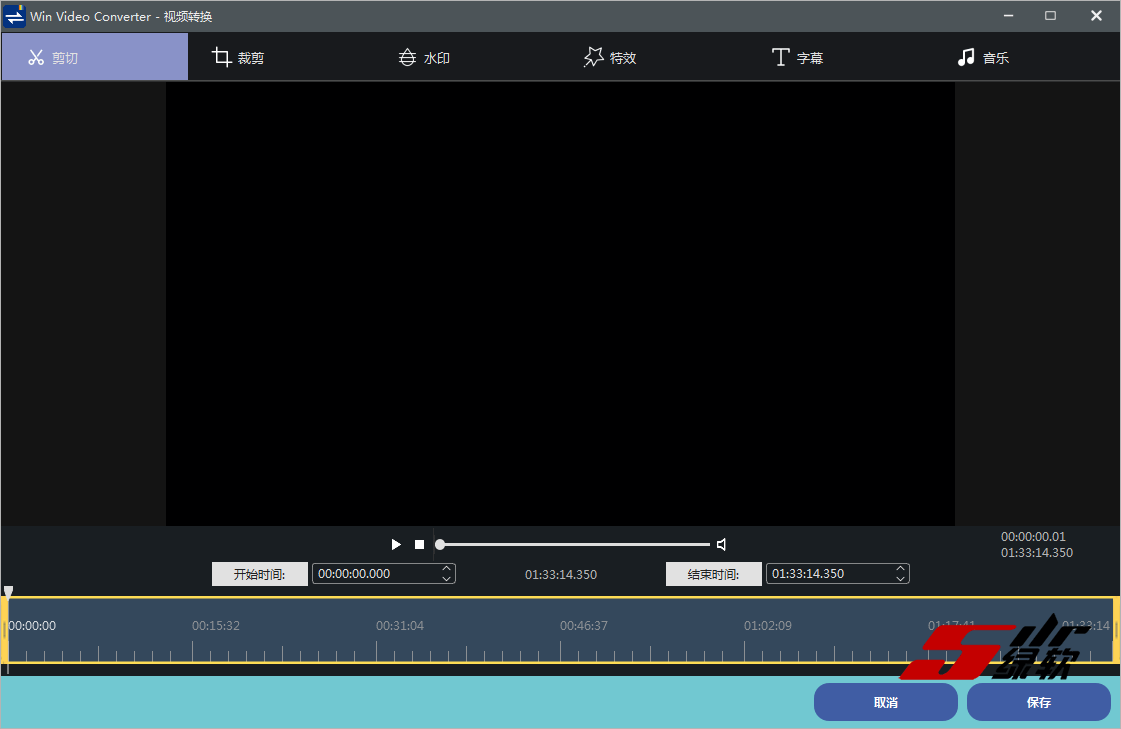Click the 结束时间 end time button

(713, 574)
